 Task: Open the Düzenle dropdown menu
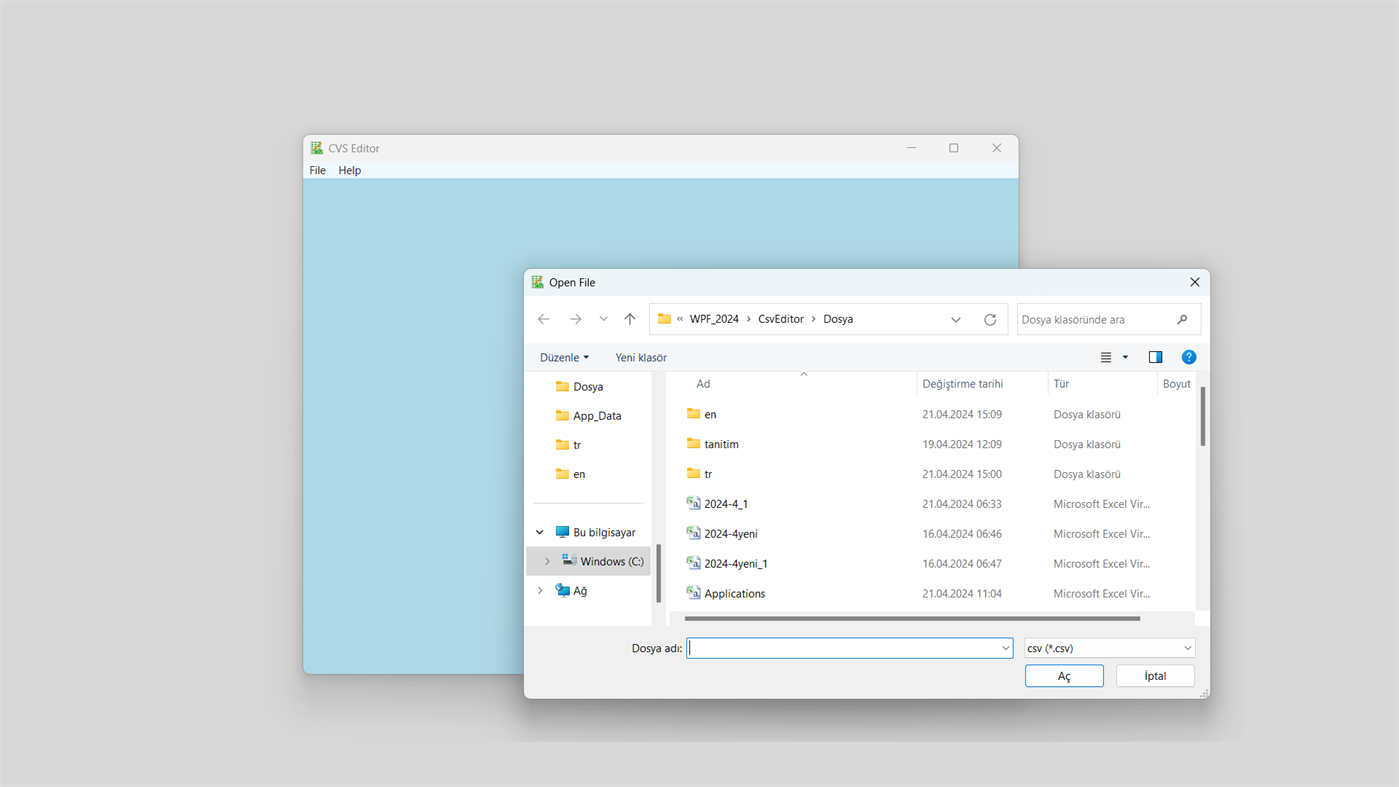(x=564, y=357)
